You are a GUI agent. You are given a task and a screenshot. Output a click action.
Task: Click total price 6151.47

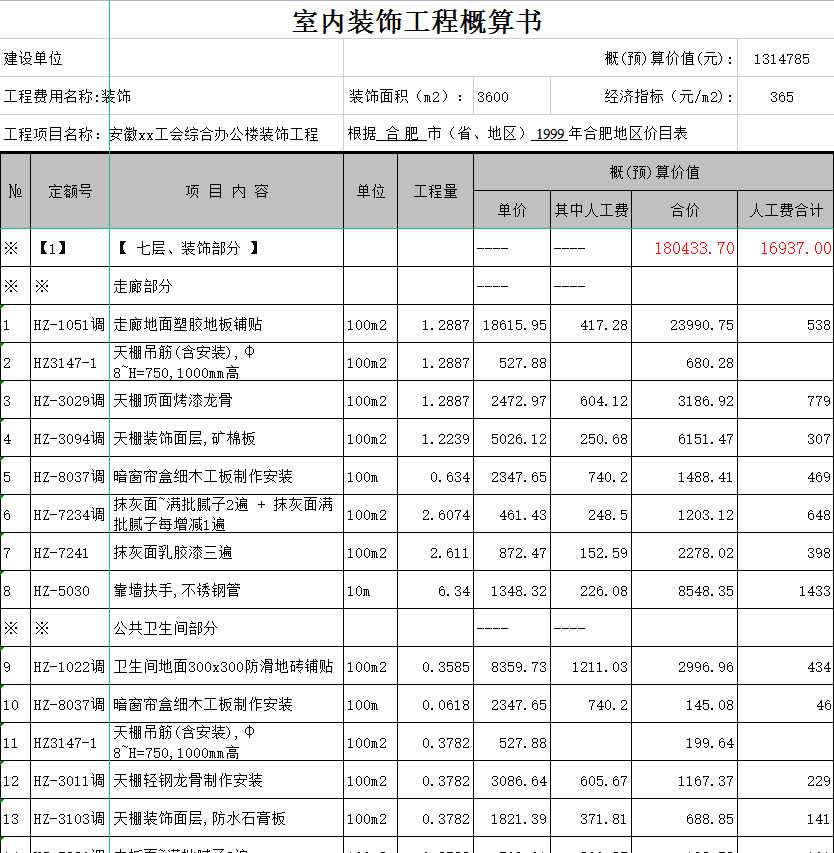[706, 439]
